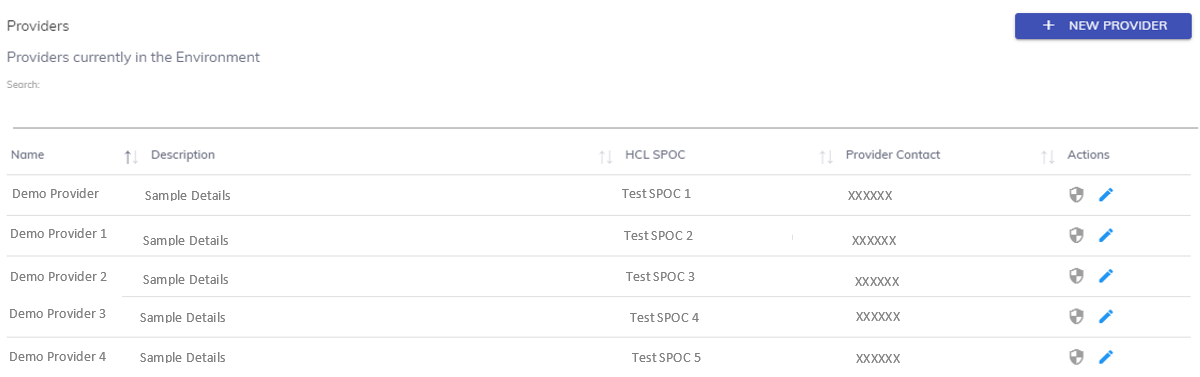
Task: Click the shield icon for Demo Provider
Action: pos(1076,195)
